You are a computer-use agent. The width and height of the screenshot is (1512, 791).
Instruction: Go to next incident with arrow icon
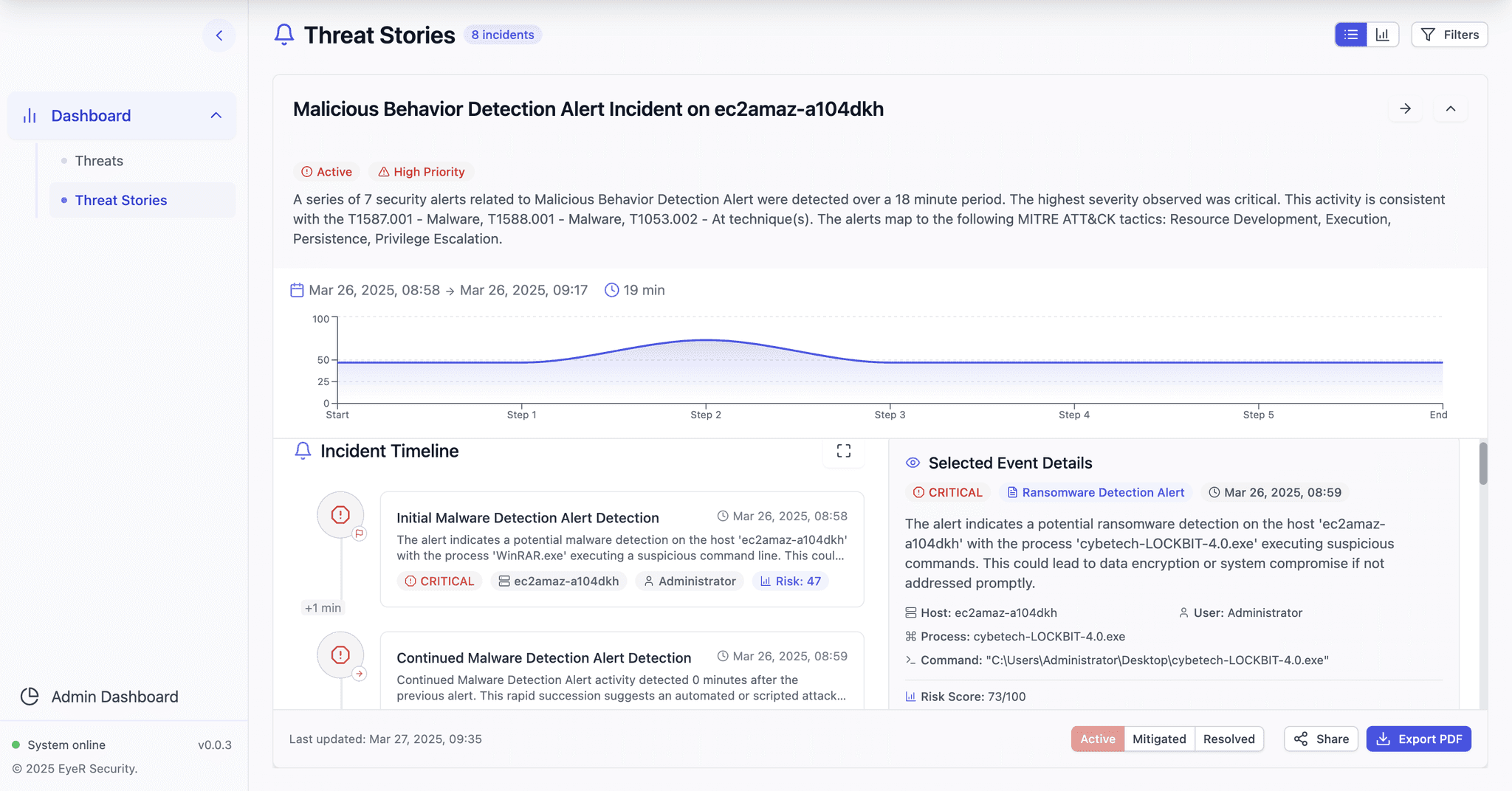tap(1406, 108)
